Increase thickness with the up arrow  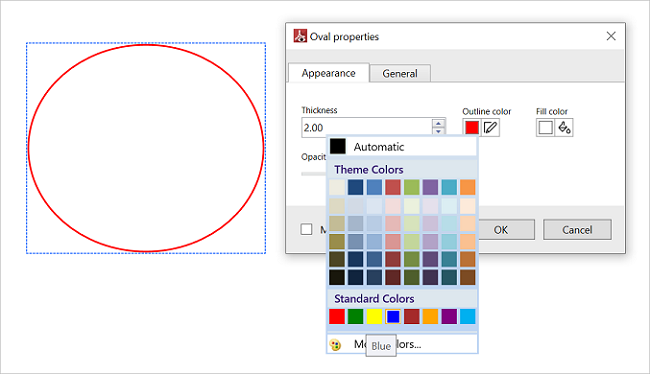coord(438,123)
